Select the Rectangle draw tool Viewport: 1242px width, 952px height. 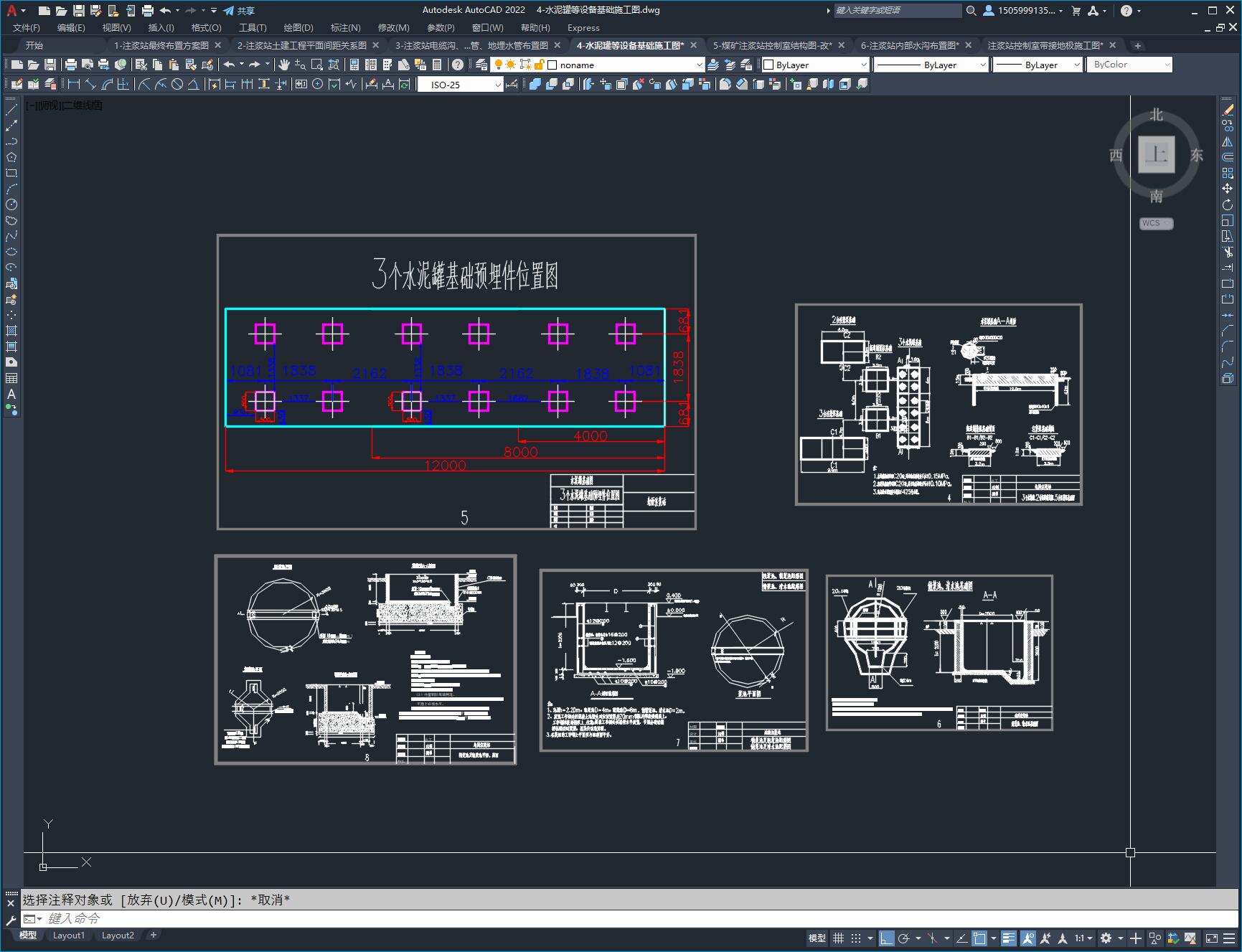[11, 173]
